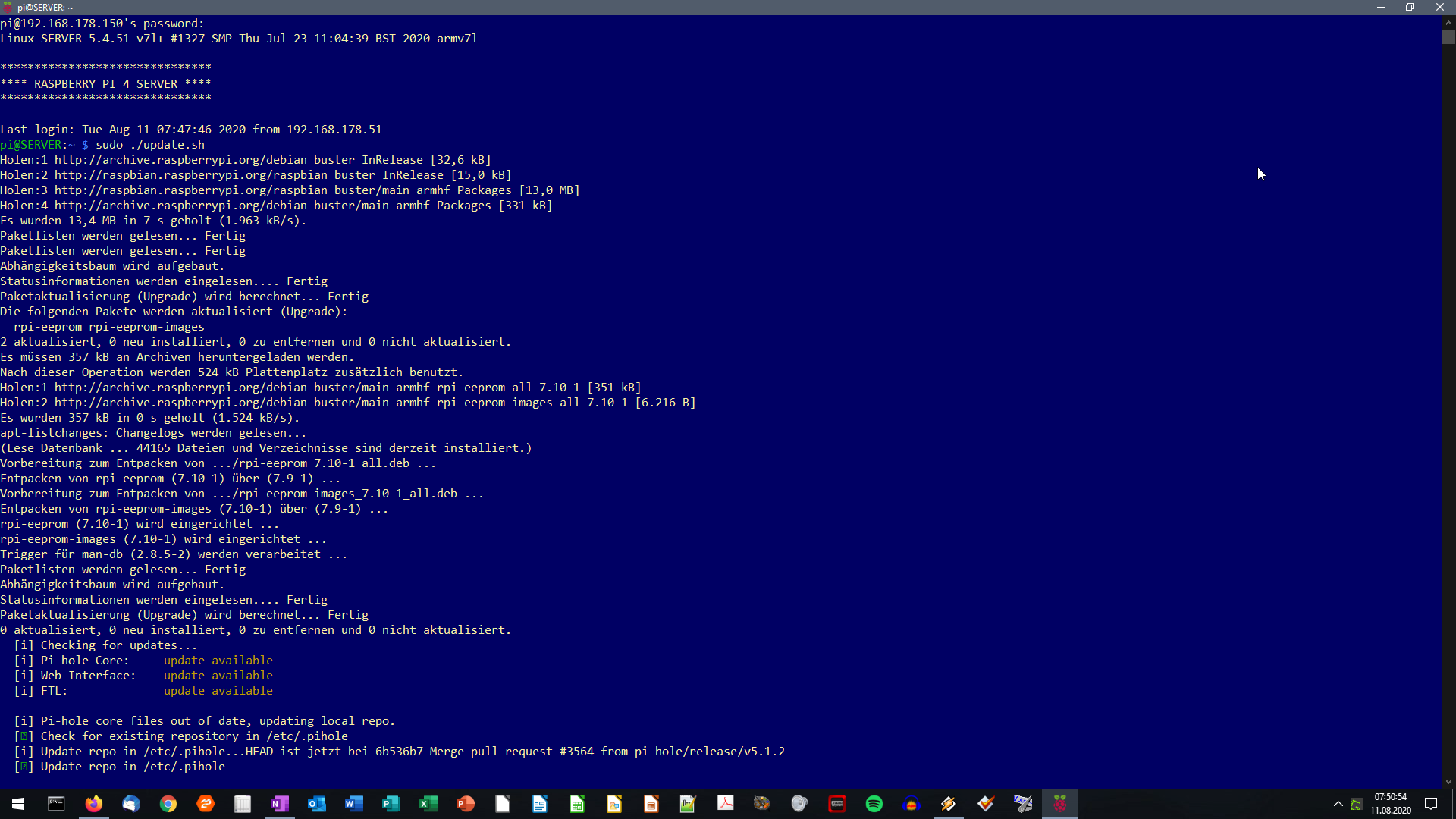Launch Firefox from the taskbar
The height and width of the screenshot is (819, 1456).
click(x=93, y=804)
